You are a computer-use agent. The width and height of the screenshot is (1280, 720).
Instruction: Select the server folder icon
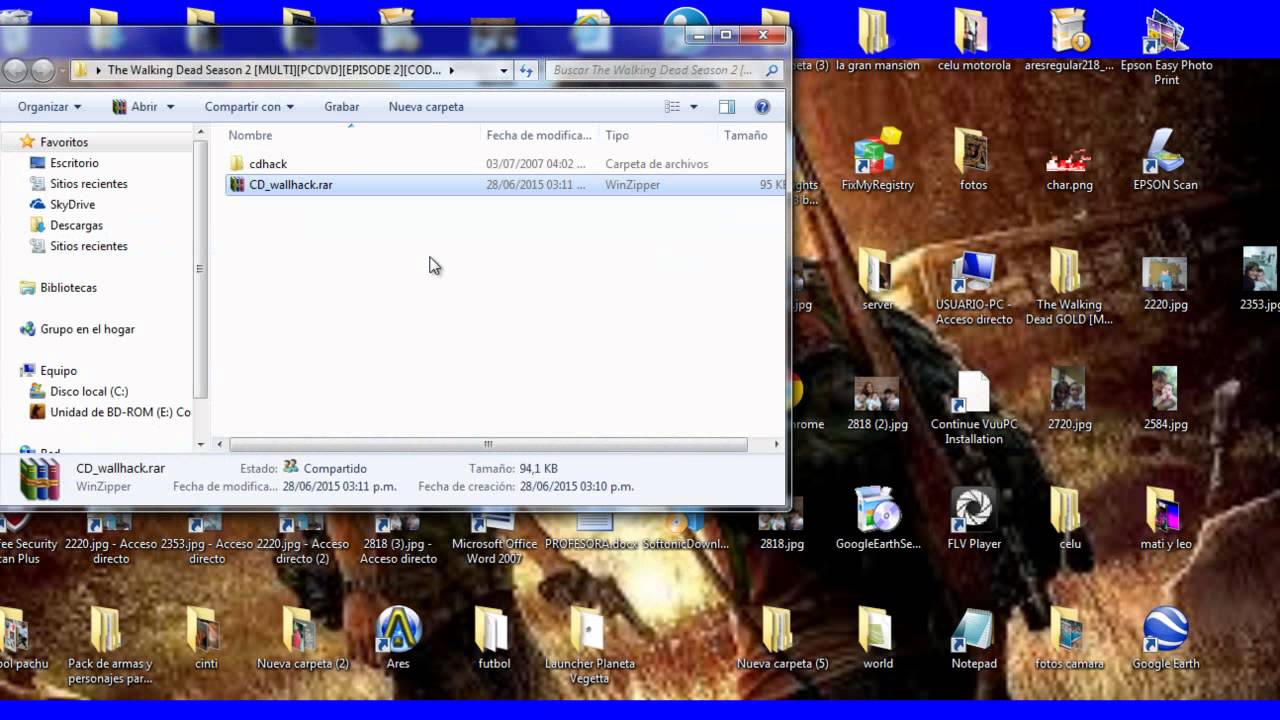877,280
